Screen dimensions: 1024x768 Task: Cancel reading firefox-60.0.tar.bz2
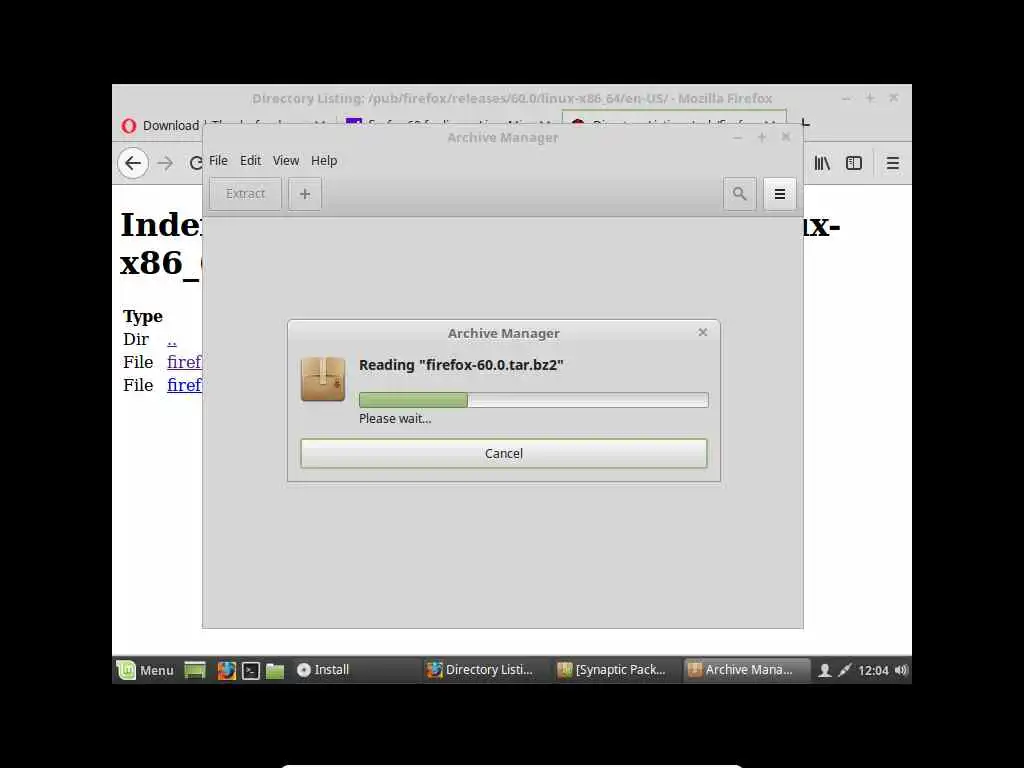click(504, 453)
